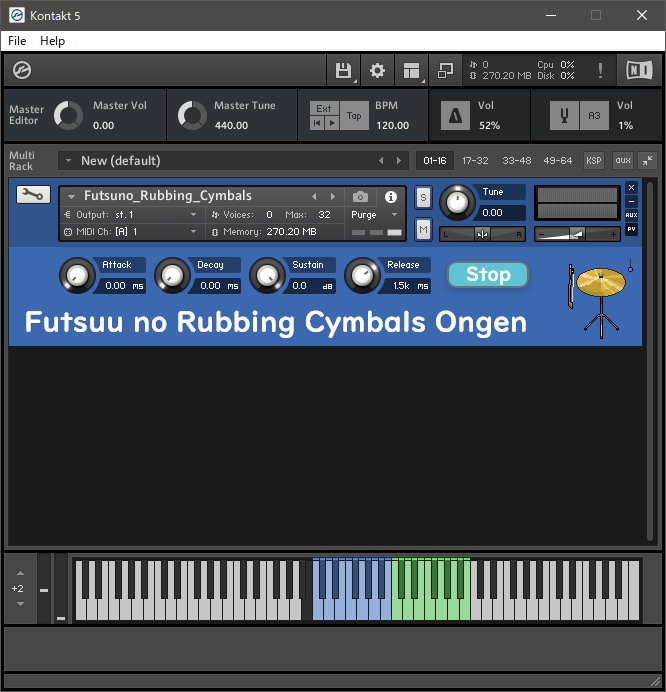The image size is (666, 692).
Task: Select the A3 reference pitch button
Action: [594, 116]
